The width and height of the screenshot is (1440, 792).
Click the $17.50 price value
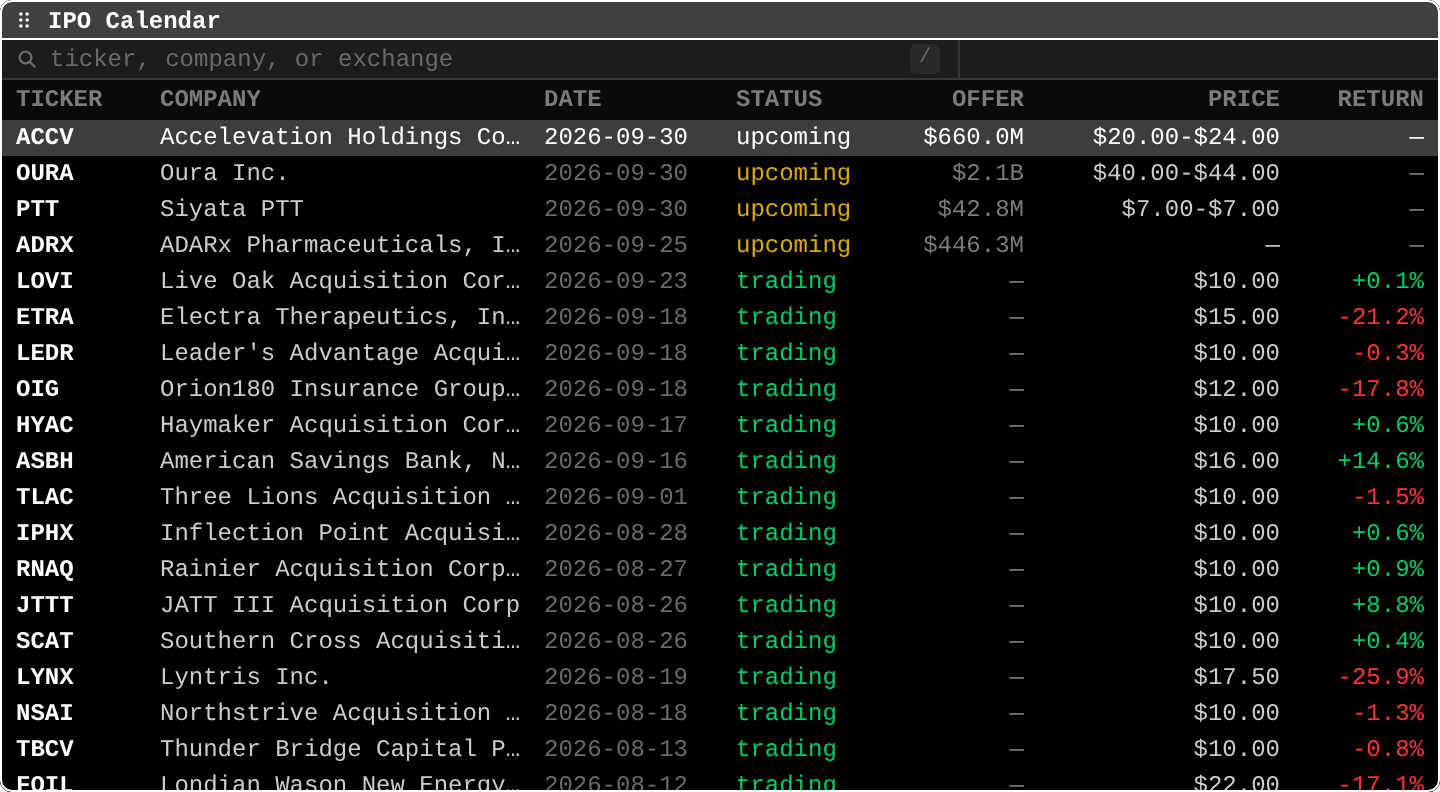[1237, 677]
